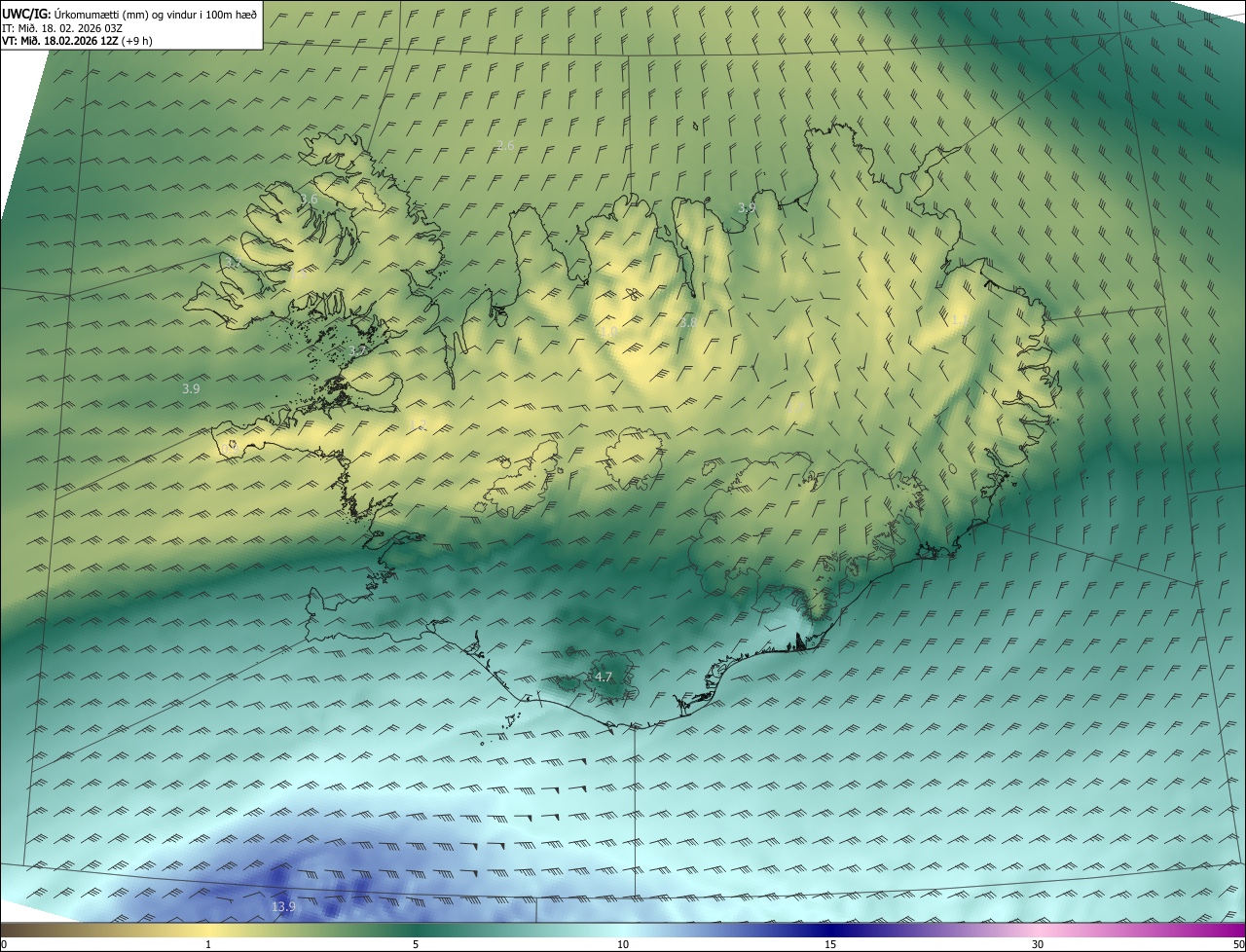Click the 3.8 value in north-central Iceland

pos(688,321)
